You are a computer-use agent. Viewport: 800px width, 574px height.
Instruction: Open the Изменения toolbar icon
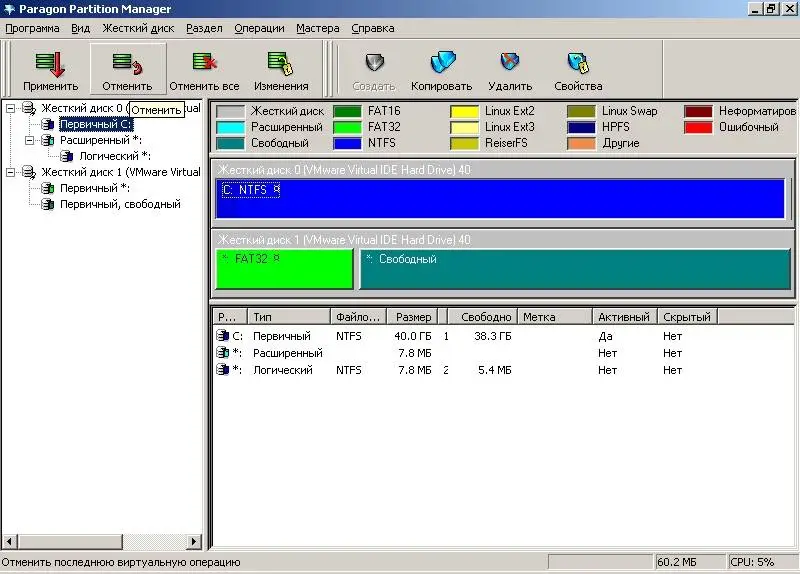281,63
